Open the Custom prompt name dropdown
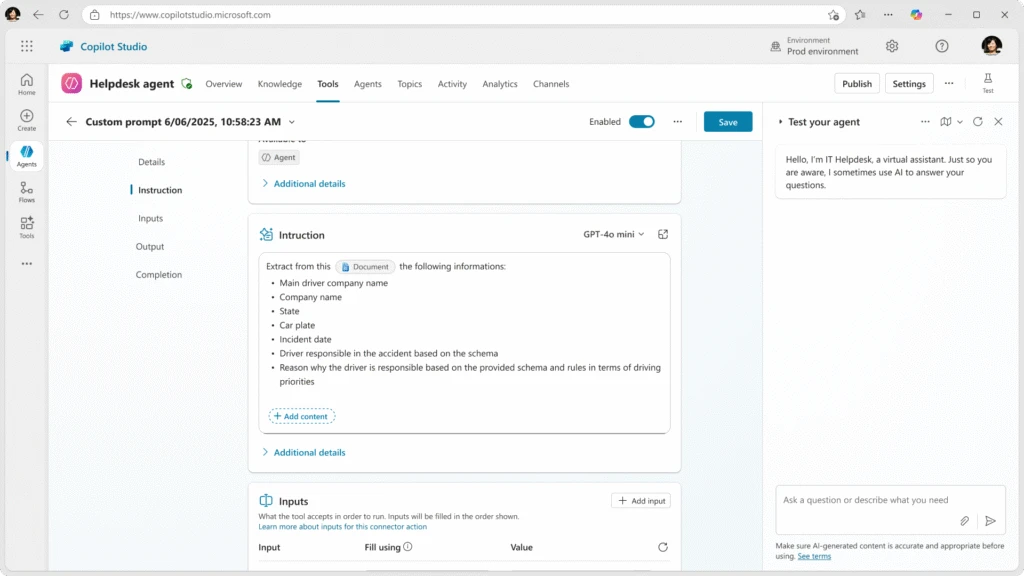Screen dimensions: 1024x576 click(290, 121)
